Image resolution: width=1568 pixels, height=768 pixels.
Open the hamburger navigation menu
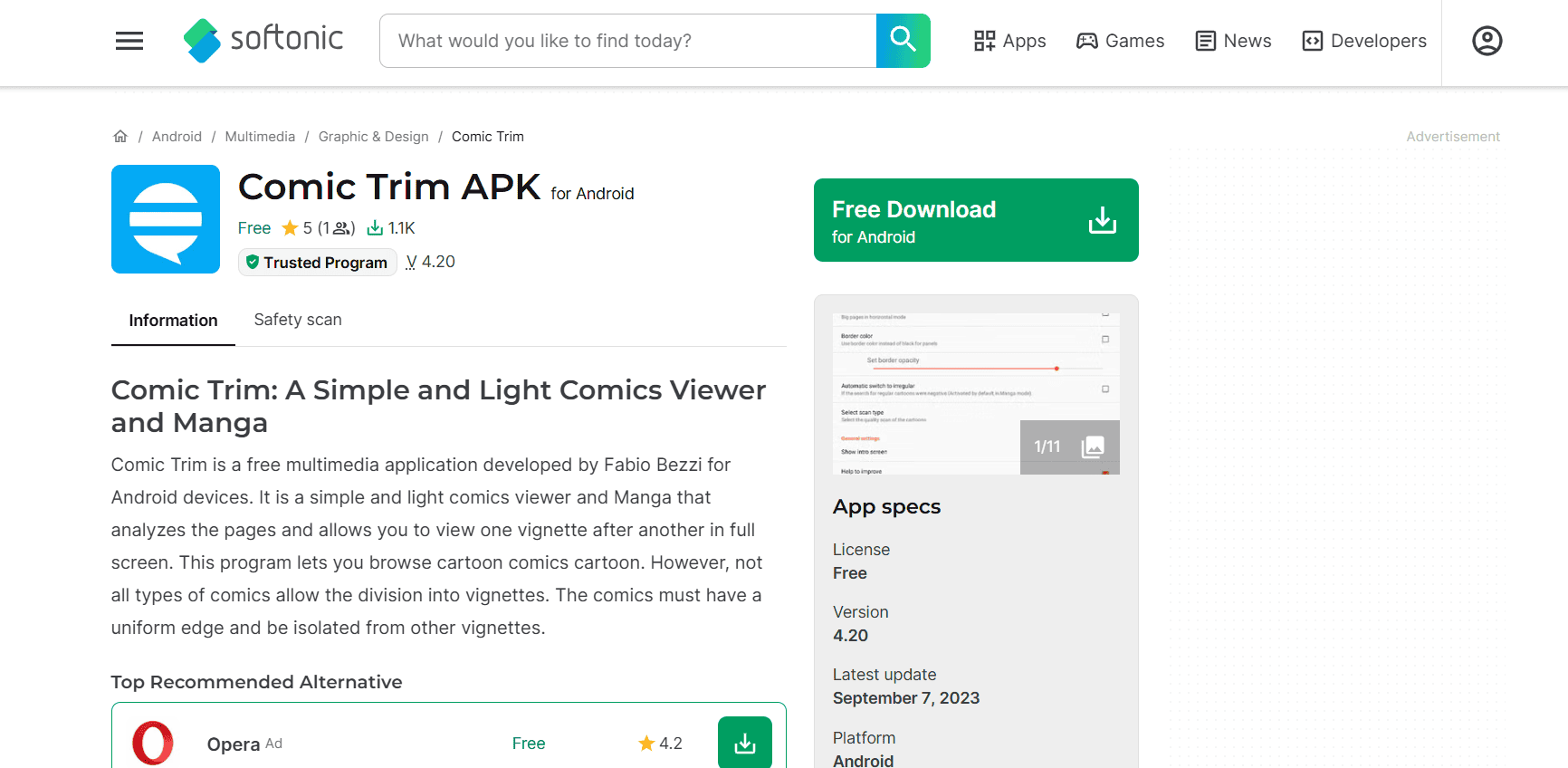(129, 41)
